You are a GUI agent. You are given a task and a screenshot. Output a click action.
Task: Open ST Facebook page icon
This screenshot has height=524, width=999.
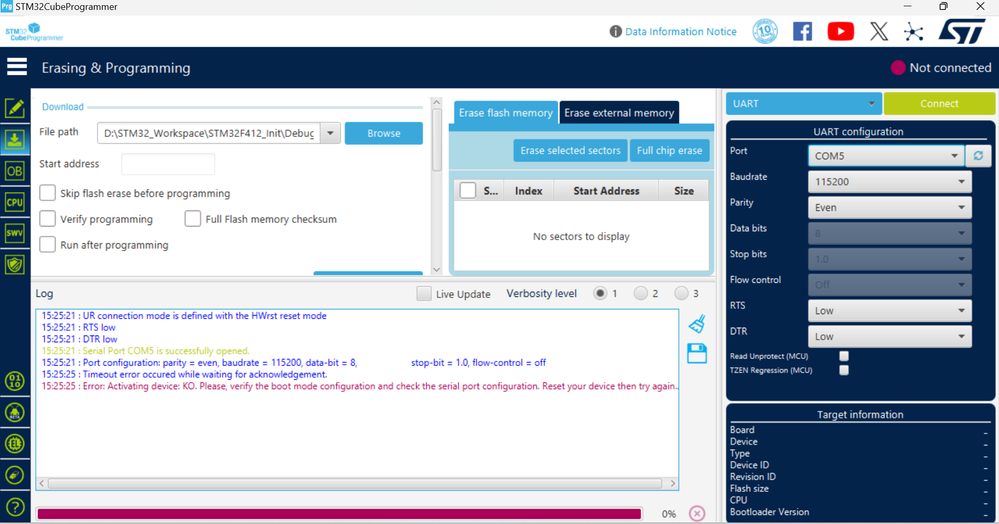point(802,31)
